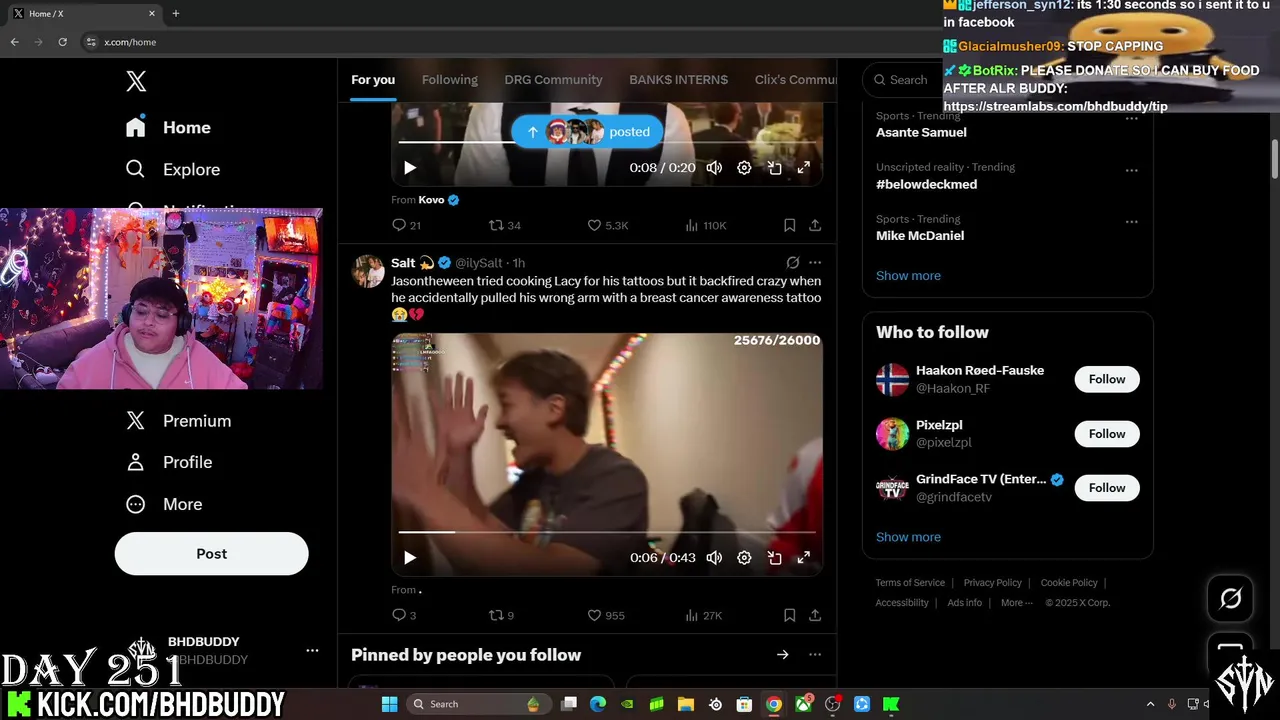This screenshot has height=720, width=1280.
Task: Open Salt's profile avatar
Action: click(x=369, y=271)
